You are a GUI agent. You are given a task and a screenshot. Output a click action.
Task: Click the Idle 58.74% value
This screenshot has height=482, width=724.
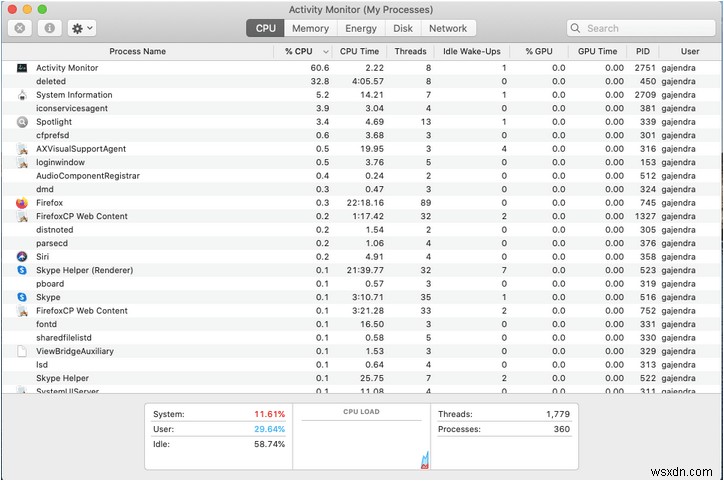click(269, 445)
